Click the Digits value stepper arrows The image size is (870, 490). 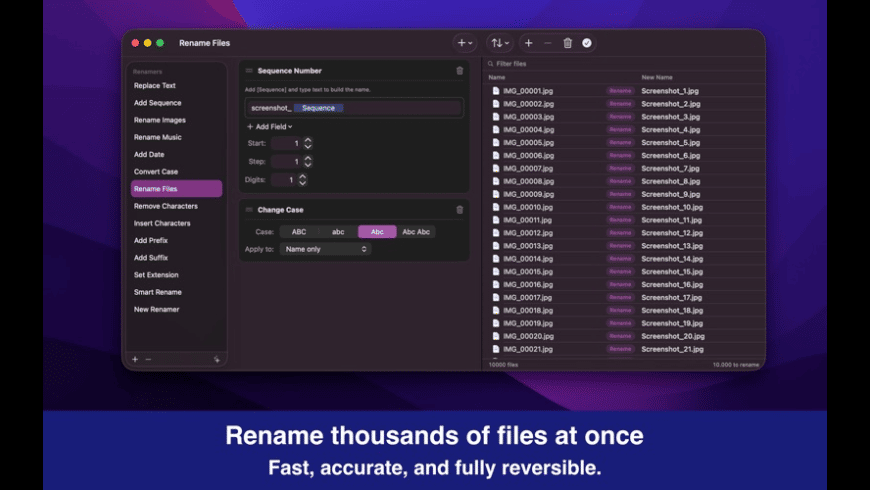click(x=302, y=180)
